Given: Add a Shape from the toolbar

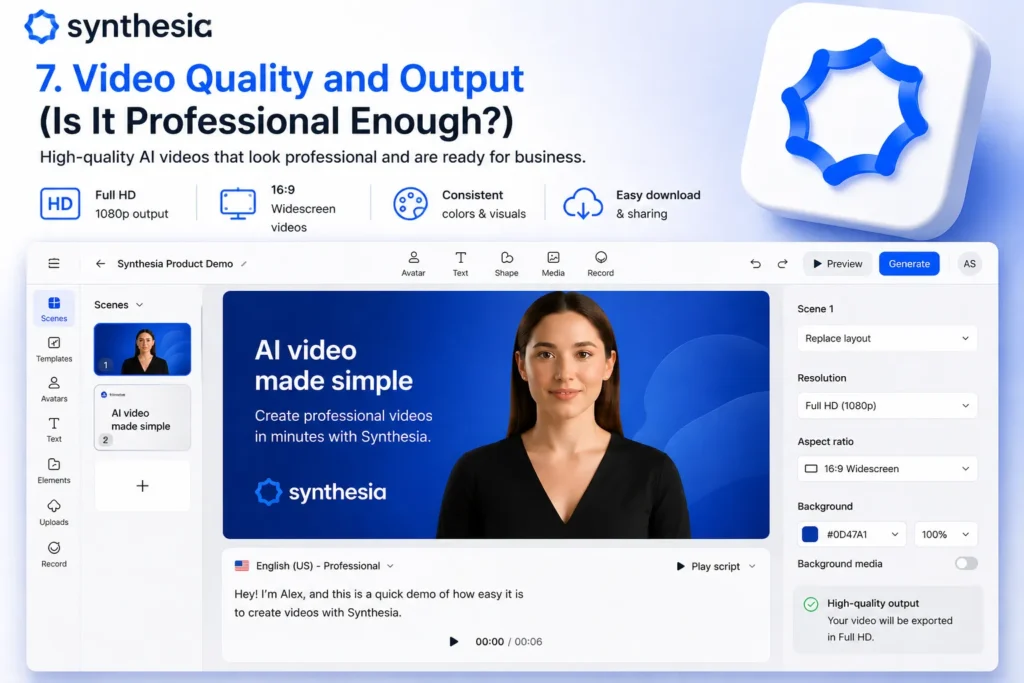Looking at the screenshot, I should coord(506,264).
